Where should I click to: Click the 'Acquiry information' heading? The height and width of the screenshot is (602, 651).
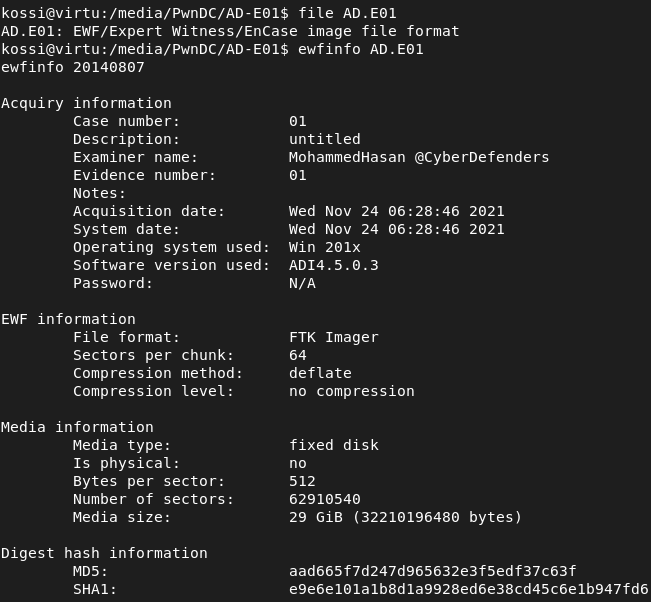click(x=86, y=103)
